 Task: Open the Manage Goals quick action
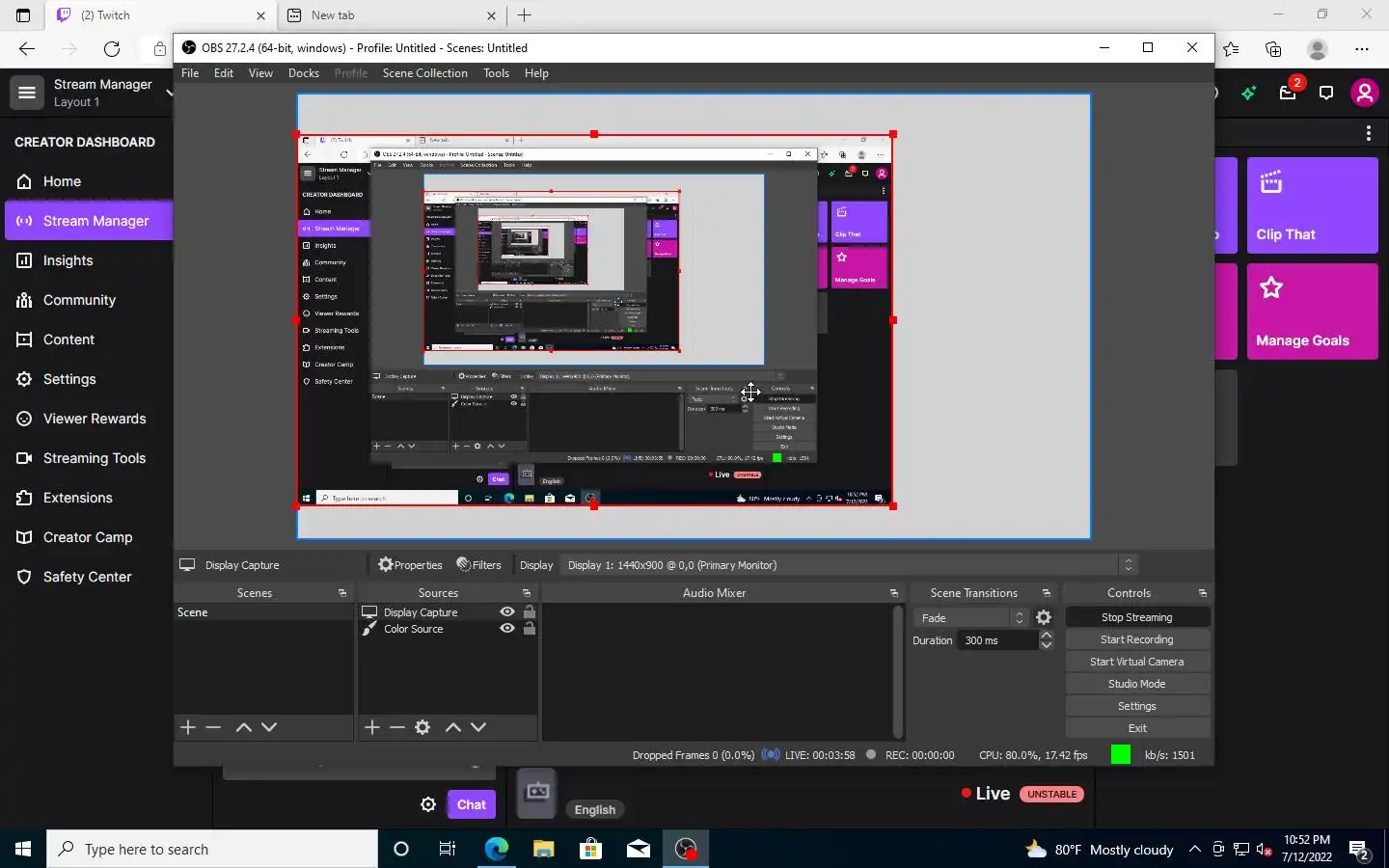tap(1313, 312)
